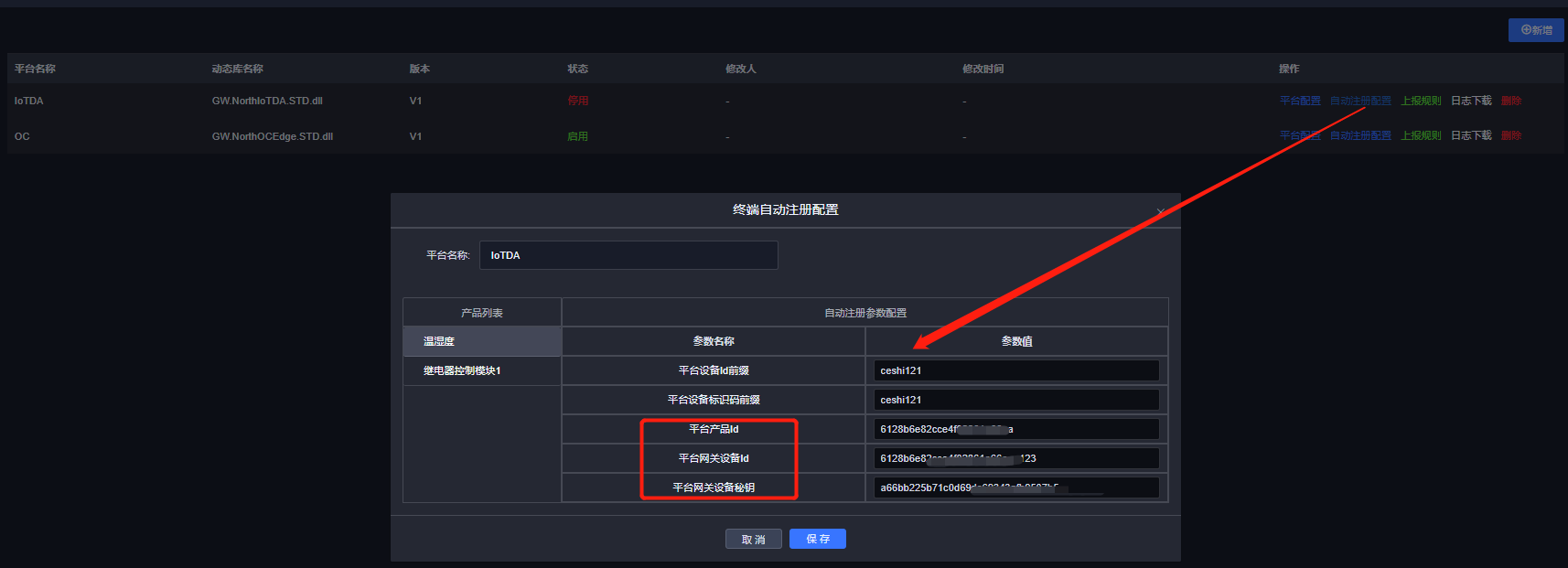Click the 修改时间 column header
Viewport: 1568px width, 568px height.
pos(983,69)
